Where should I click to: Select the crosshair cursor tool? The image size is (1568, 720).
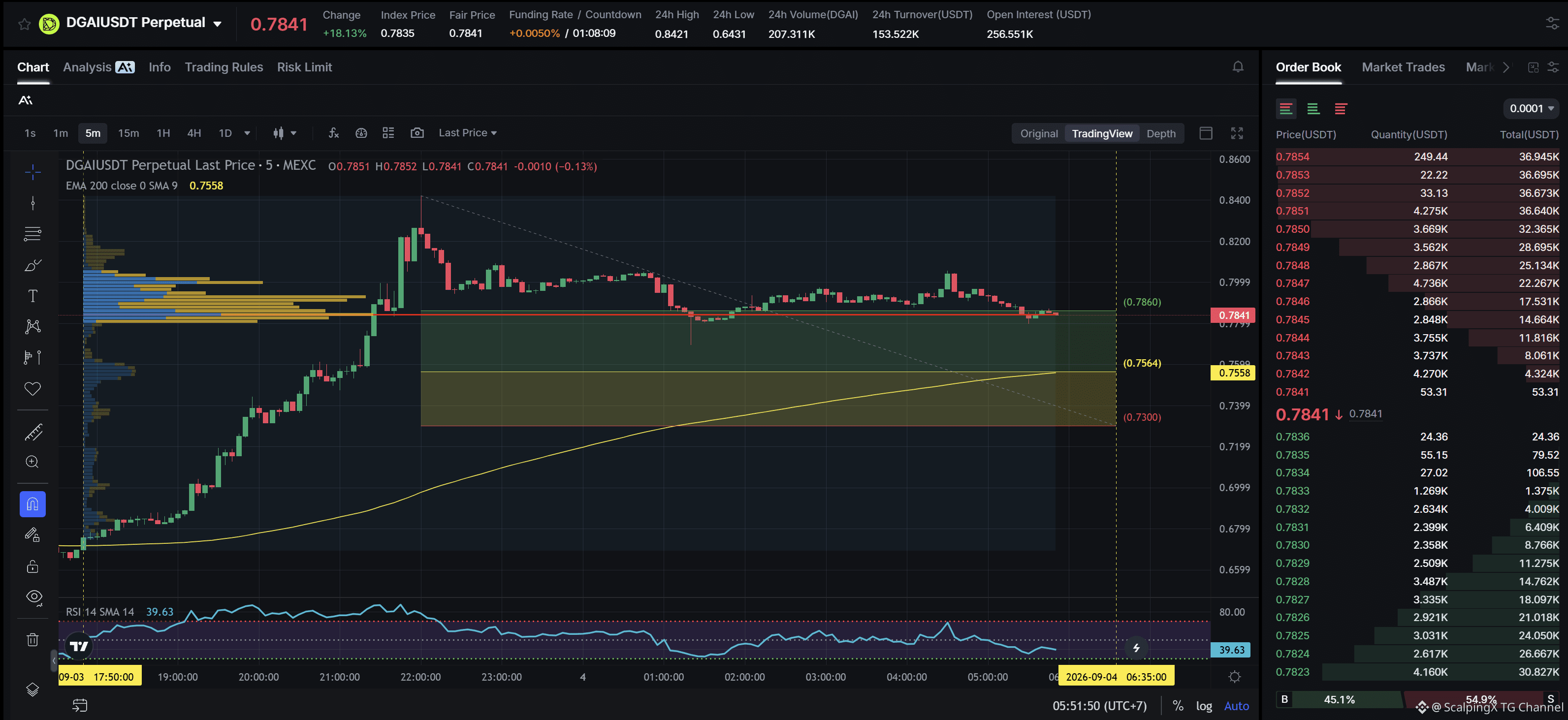click(33, 172)
